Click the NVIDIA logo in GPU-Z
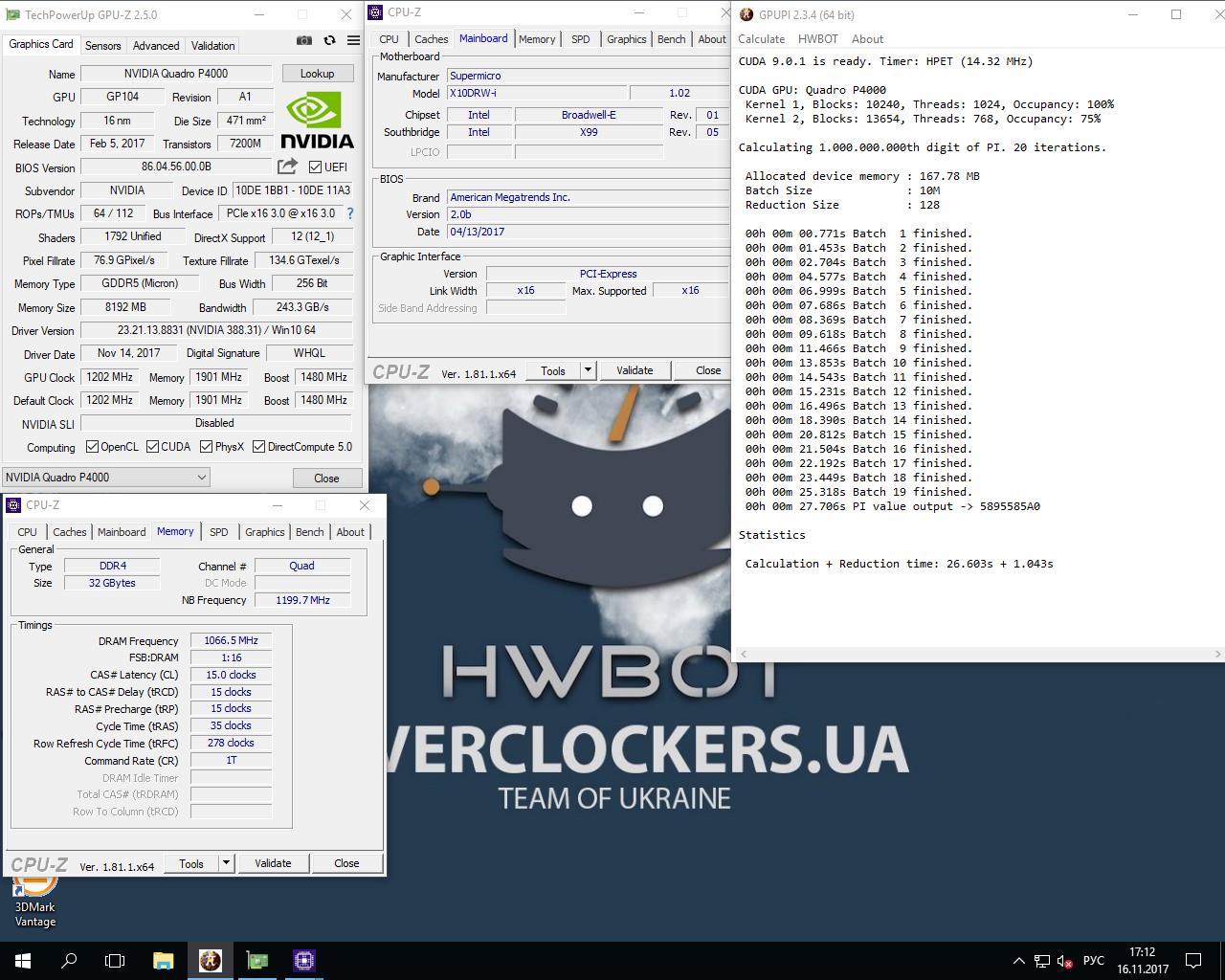 click(x=317, y=119)
